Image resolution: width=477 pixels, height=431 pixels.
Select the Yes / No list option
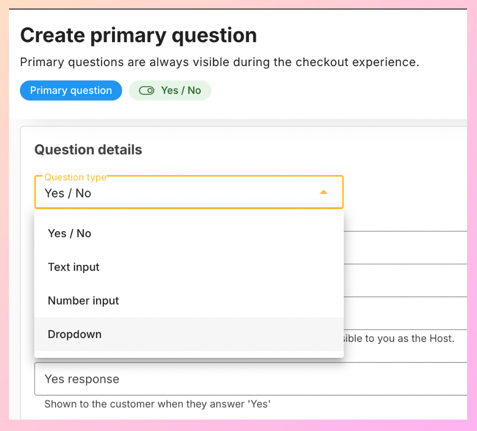(189, 233)
